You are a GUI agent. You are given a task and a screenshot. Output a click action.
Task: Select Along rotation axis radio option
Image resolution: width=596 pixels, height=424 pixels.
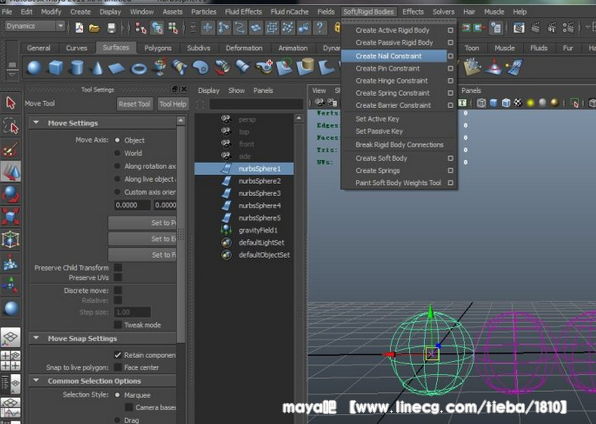click(x=117, y=166)
